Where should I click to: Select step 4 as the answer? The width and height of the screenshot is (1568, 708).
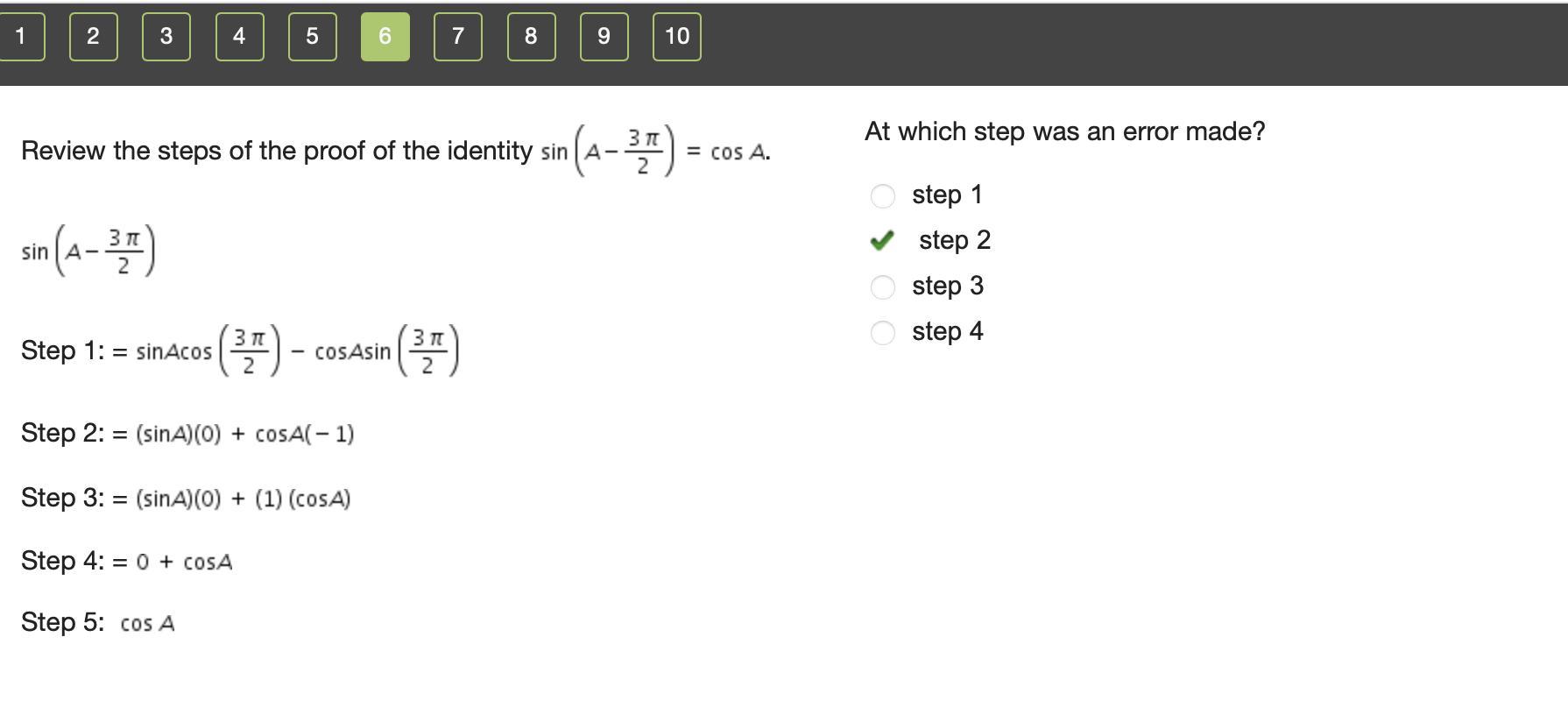click(x=882, y=332)
